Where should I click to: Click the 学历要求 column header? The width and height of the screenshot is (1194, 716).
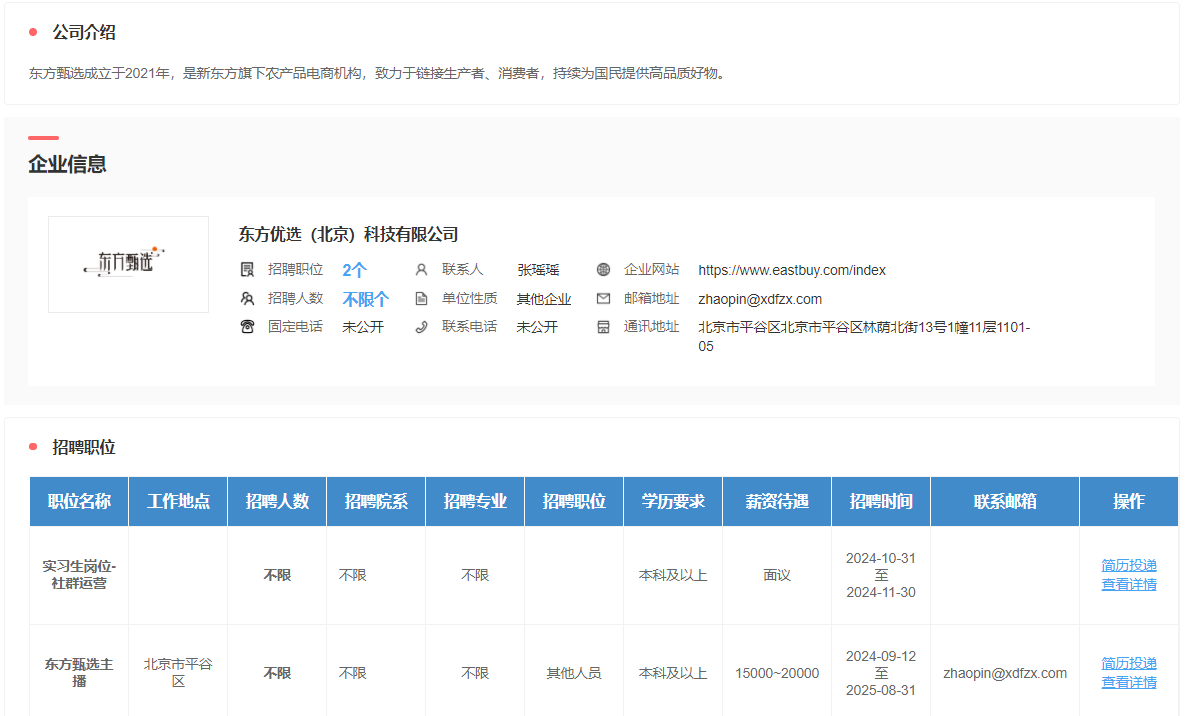(673, 501)
